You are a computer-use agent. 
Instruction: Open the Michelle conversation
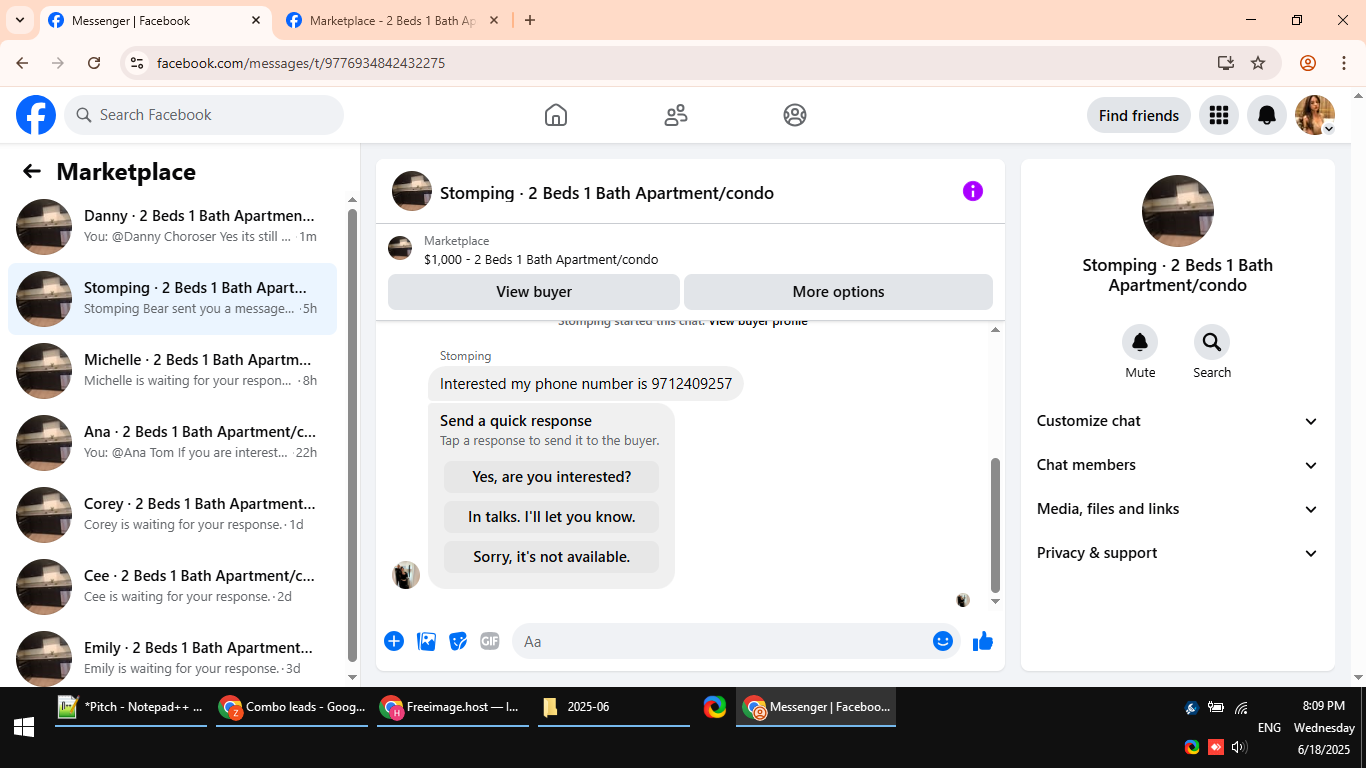coord(172,371)
